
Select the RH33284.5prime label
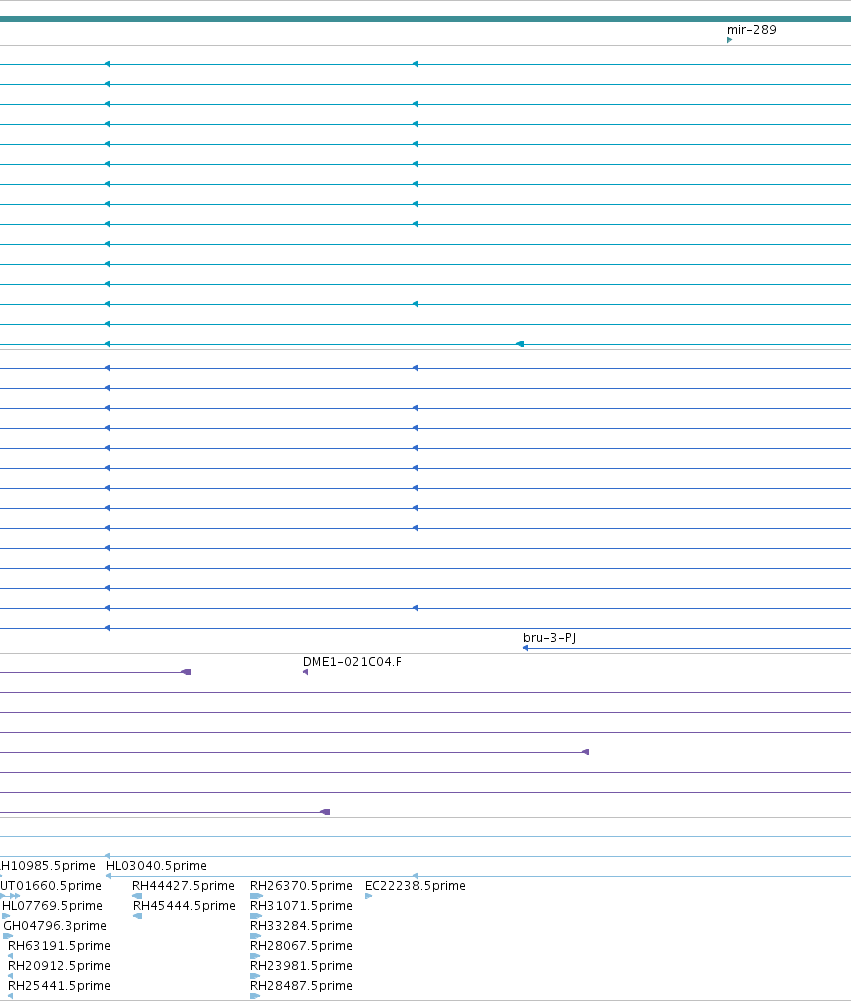pyautogui.click(x=301, y=925)
